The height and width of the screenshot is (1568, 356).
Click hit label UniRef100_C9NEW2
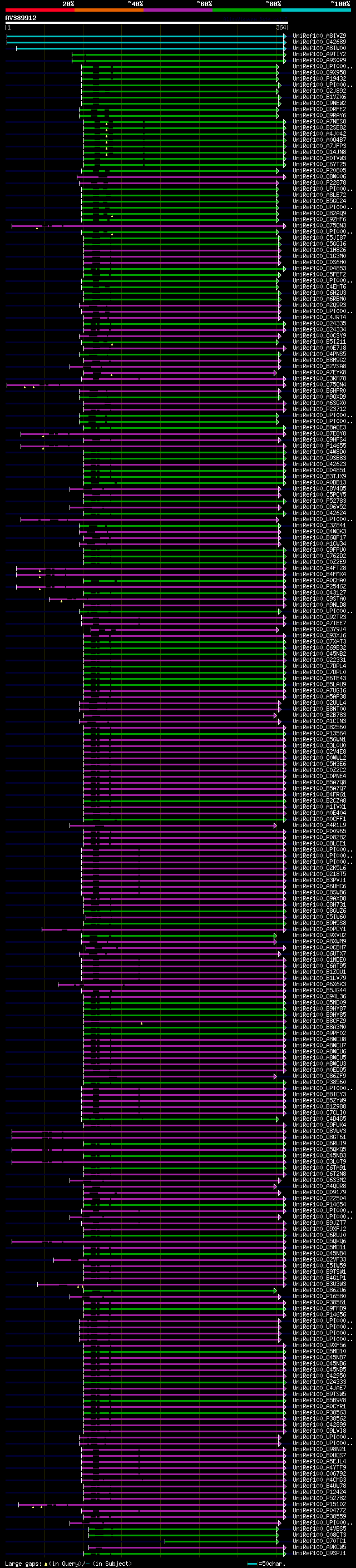[319, 103]
